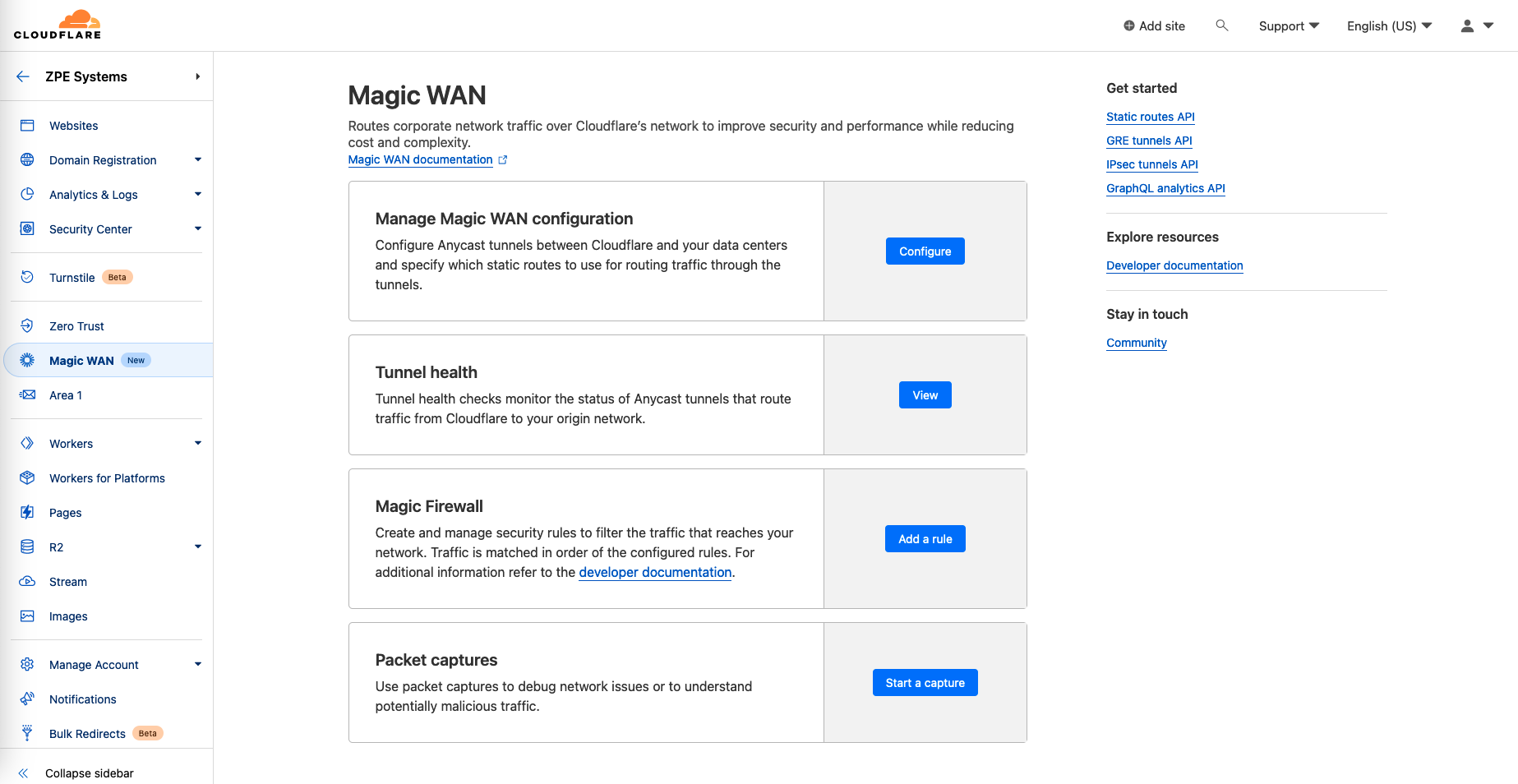
Task: Click the Magic WAN sunburst icon
Action: [27, 361]
